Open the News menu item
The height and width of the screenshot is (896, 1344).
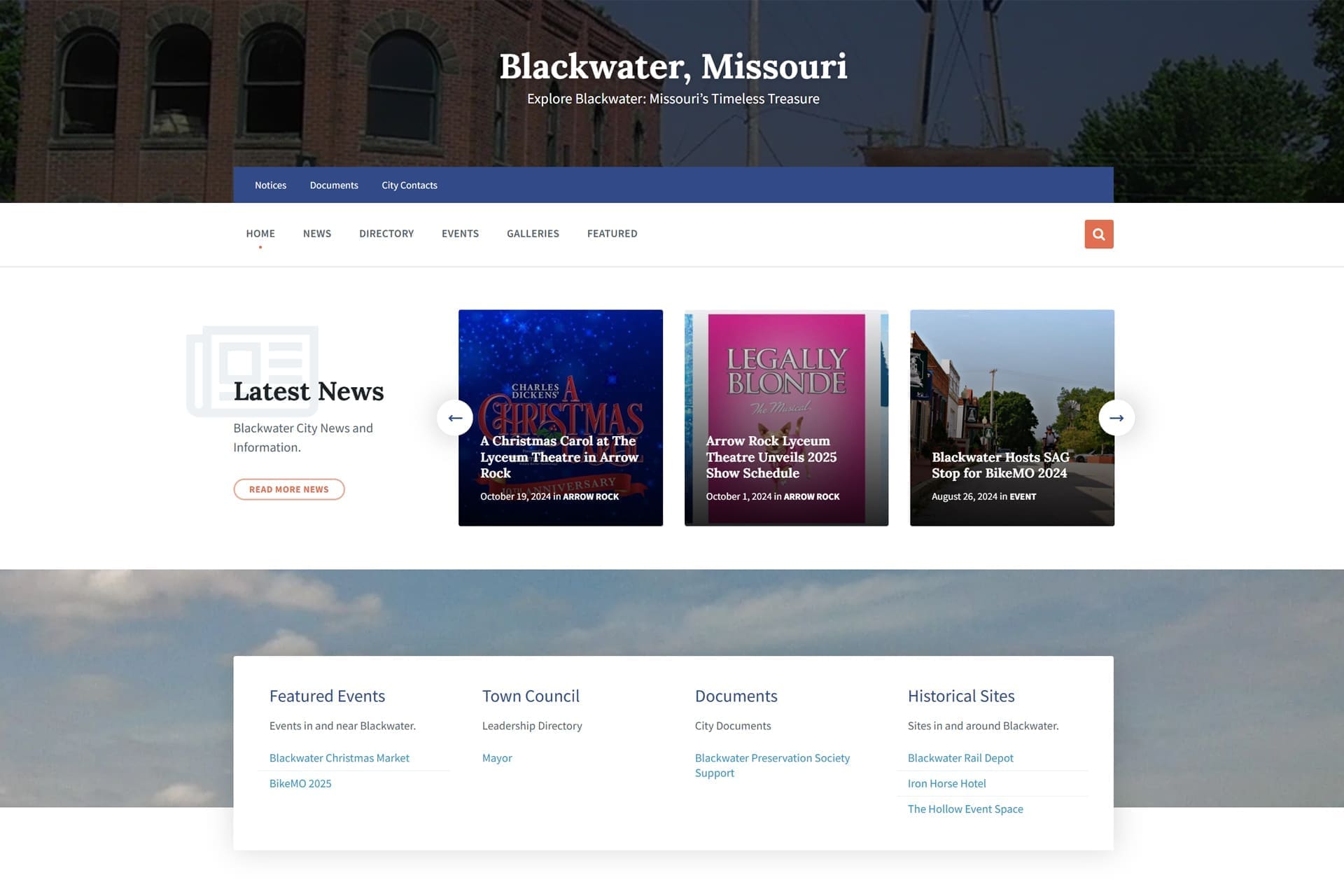point(317,233)
